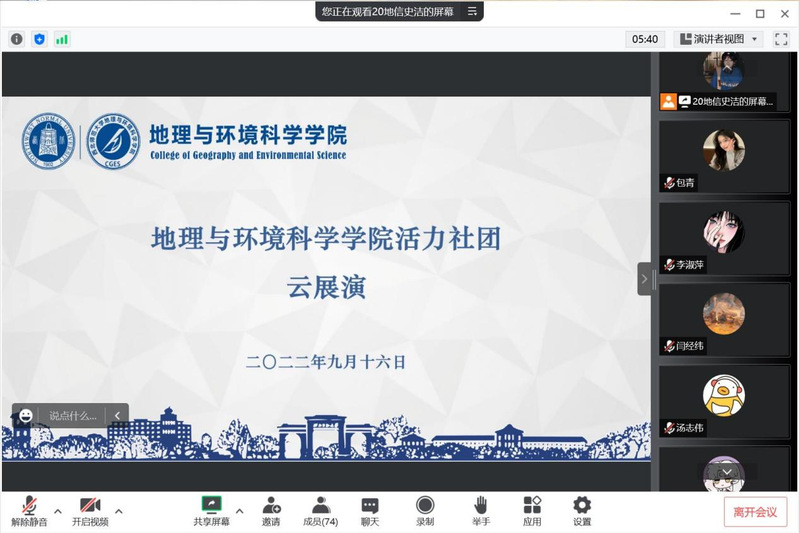Check the green network signal icon
Image resolution: width=799 pixels, height=533 pixels.
(62, 39)
